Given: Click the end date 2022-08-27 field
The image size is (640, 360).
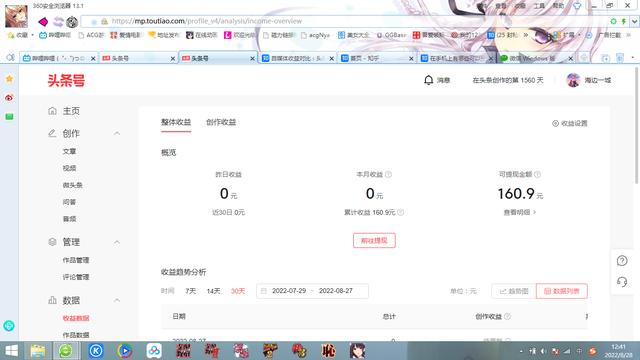Looking at the screenshot, I should click(x=336, y=291).
